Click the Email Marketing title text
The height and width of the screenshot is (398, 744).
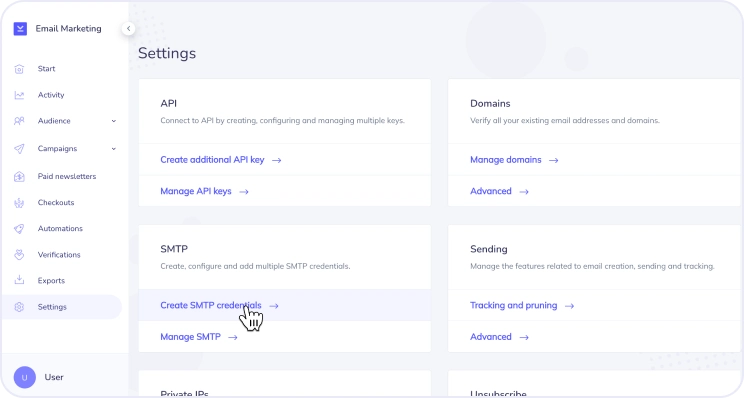click(x=68, y=28)
